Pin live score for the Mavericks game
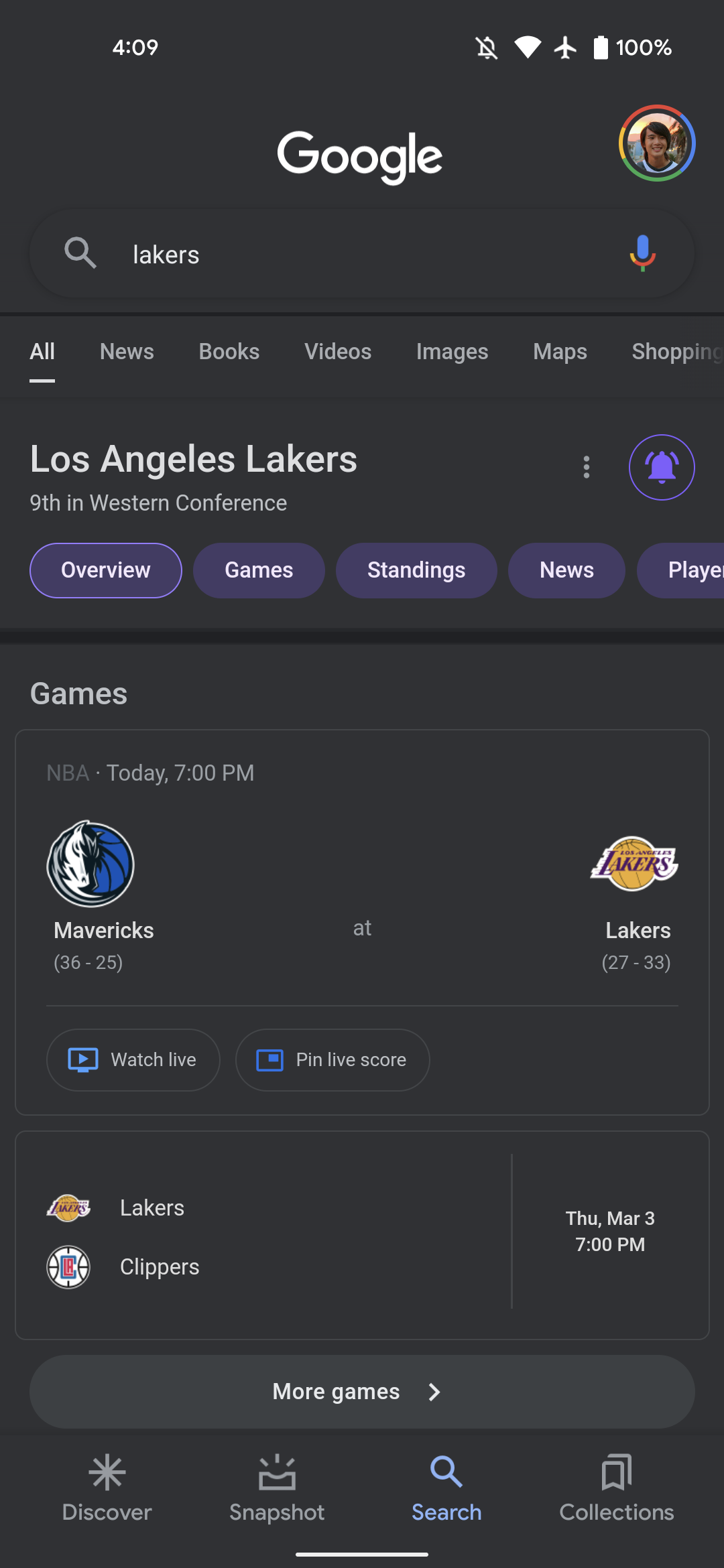The width and height of the screenshot is (724, 1568). pos(333,1060)
